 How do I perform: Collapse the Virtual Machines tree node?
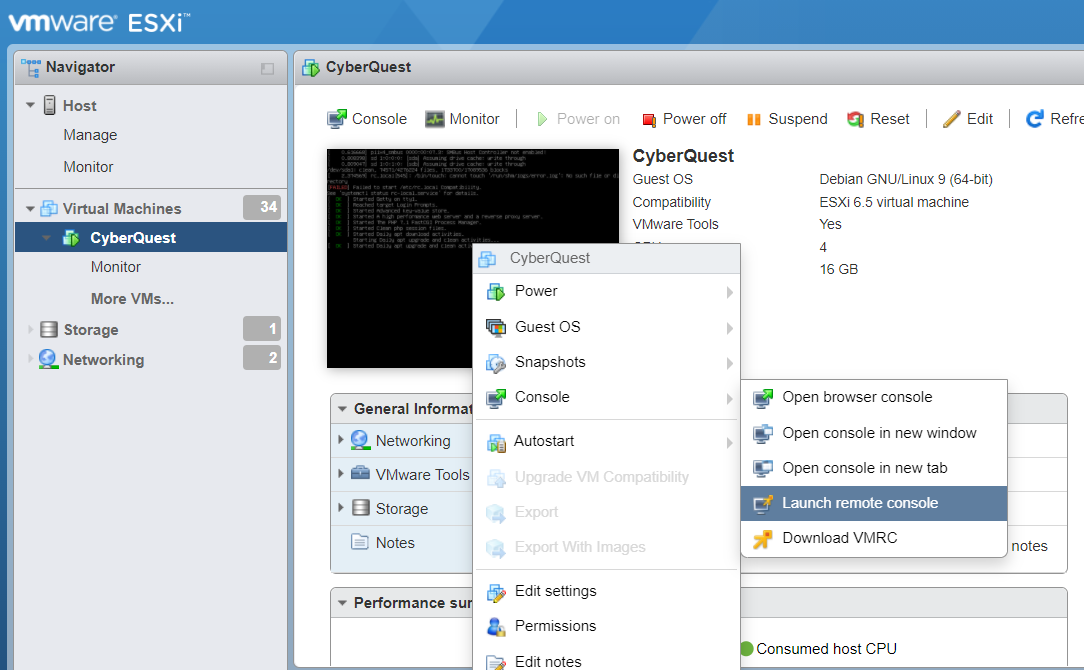pyautogui.click(x=30, y=208)
